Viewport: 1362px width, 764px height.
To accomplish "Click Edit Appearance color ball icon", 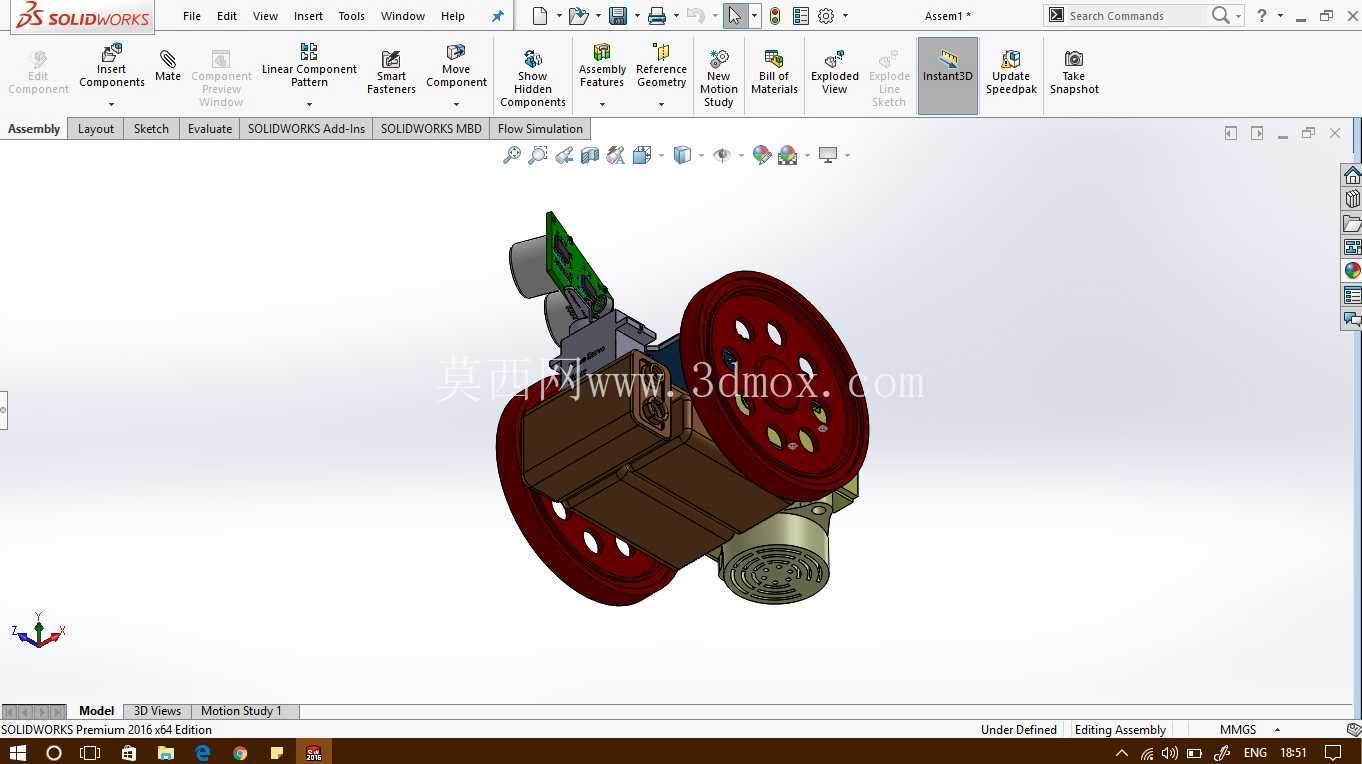I will (x=762, y=155).
